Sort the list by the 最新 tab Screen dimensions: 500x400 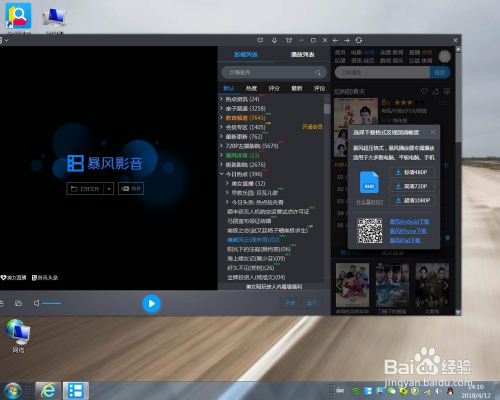point(297,88)
